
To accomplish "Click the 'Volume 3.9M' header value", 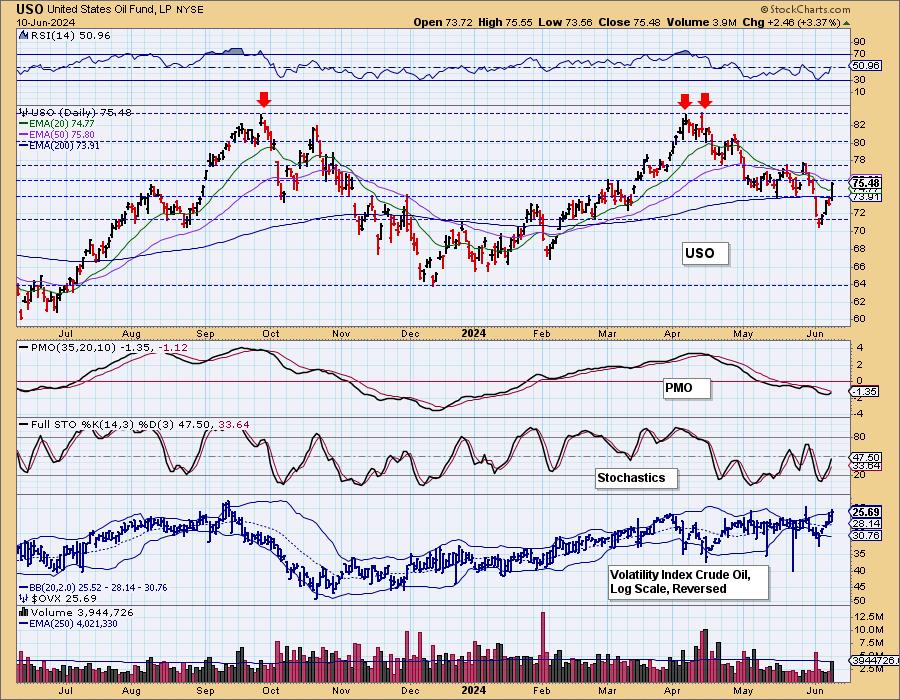I will [x=702, y=22].
